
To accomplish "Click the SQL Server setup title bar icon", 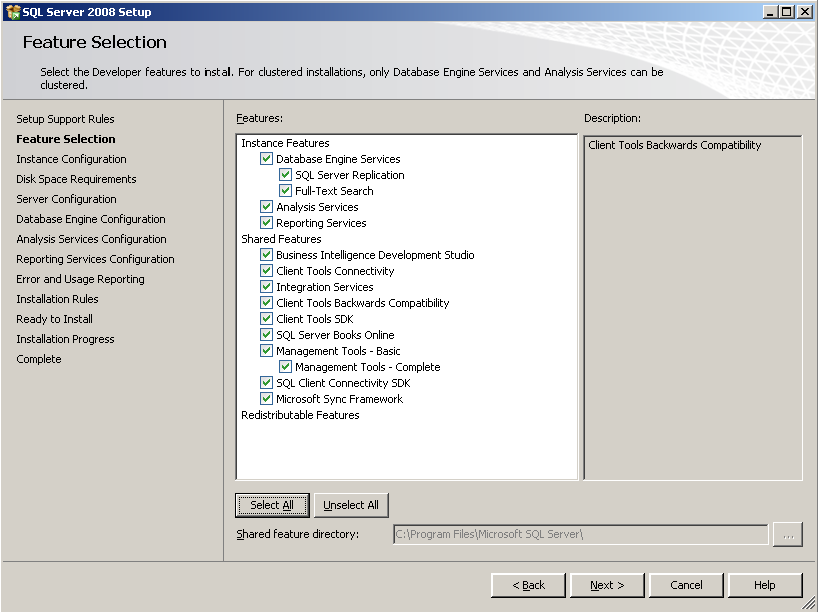I will [13, 11].
